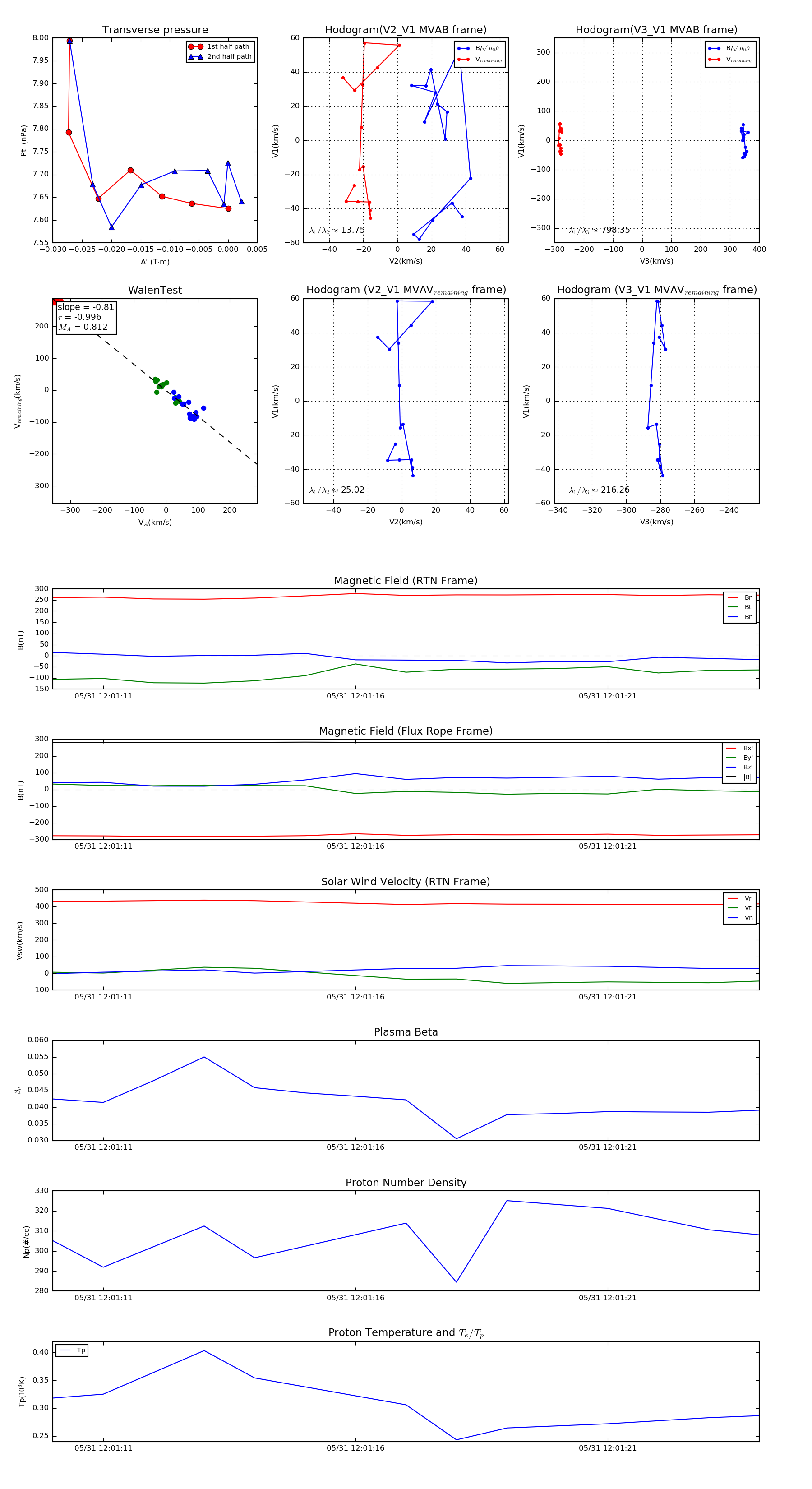
Task: Click the Tp(10^6 K) y-axis label
Action: coord(22,1392)
